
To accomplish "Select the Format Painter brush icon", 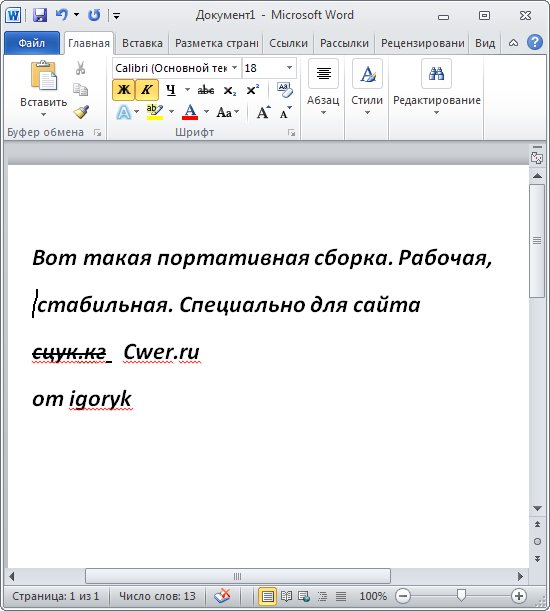I will [81, 112].
